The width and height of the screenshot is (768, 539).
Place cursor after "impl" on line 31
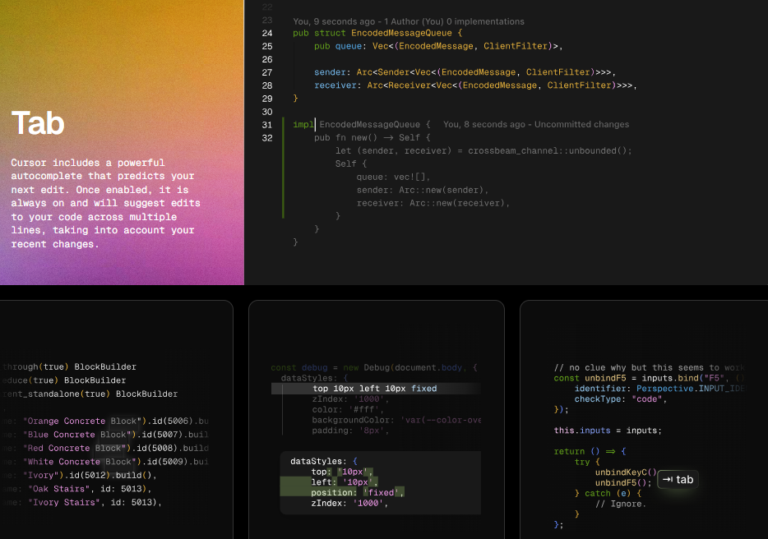(315, 124)
